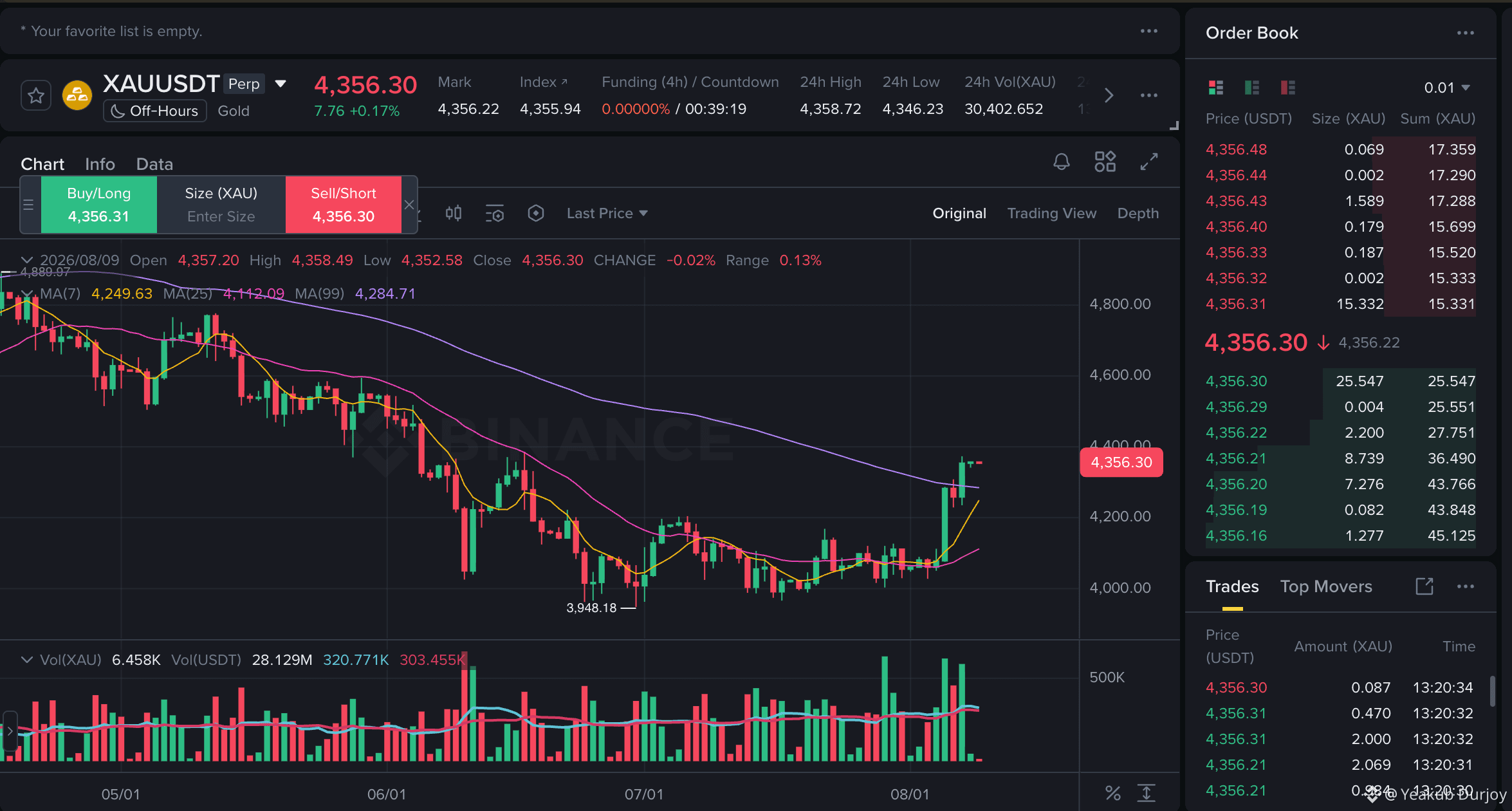The image size is (1512, 811).
Task: Collapse the OHLC info row chevron
Action: tap(27, 260)
